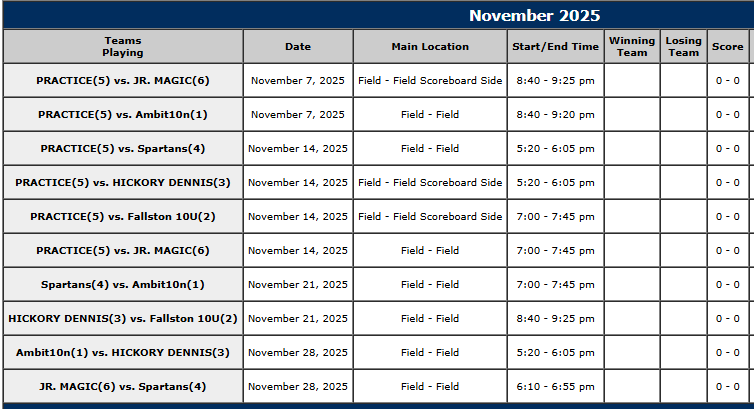Select PRACTICE(5) vs. HICKORY DENNIS(3) game
754x409 pixels.
(123, 182)
